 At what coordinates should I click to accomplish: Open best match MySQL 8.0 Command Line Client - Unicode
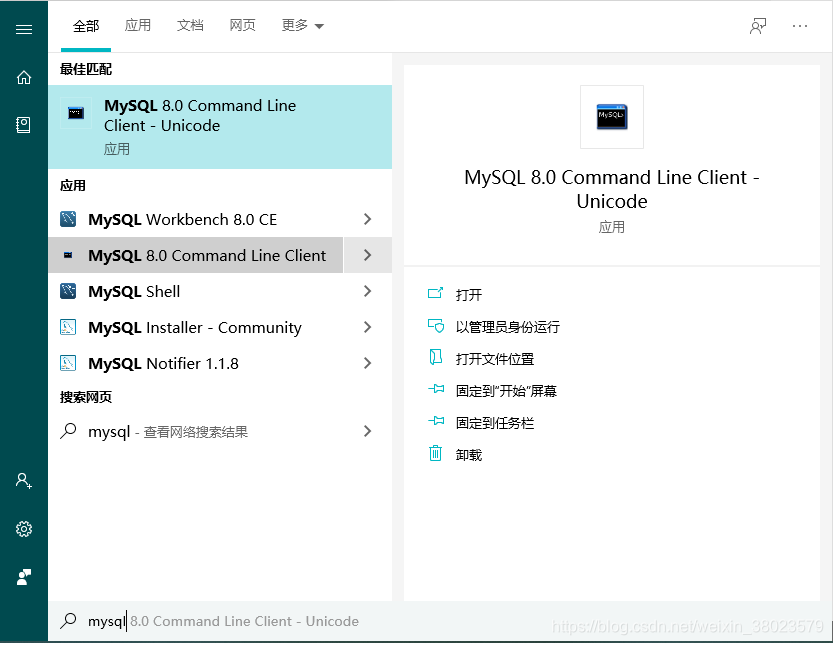220,127
